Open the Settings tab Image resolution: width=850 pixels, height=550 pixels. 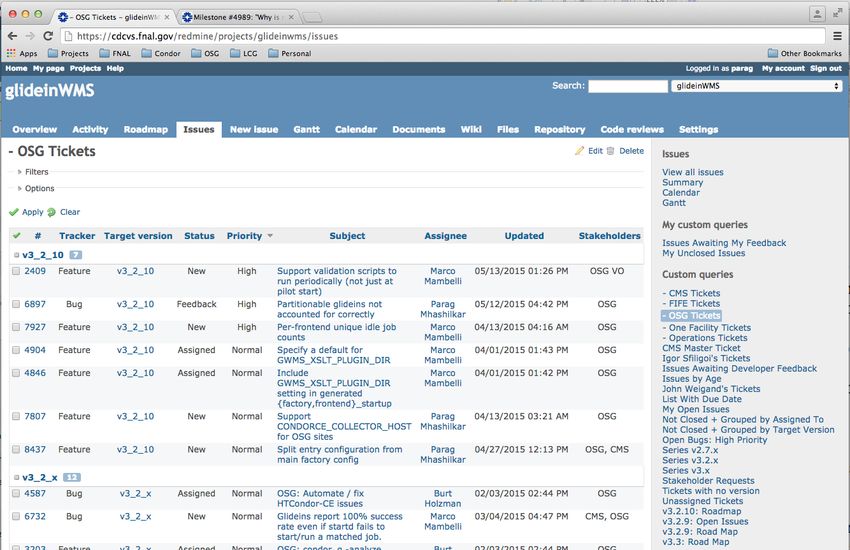pos(698,130)
